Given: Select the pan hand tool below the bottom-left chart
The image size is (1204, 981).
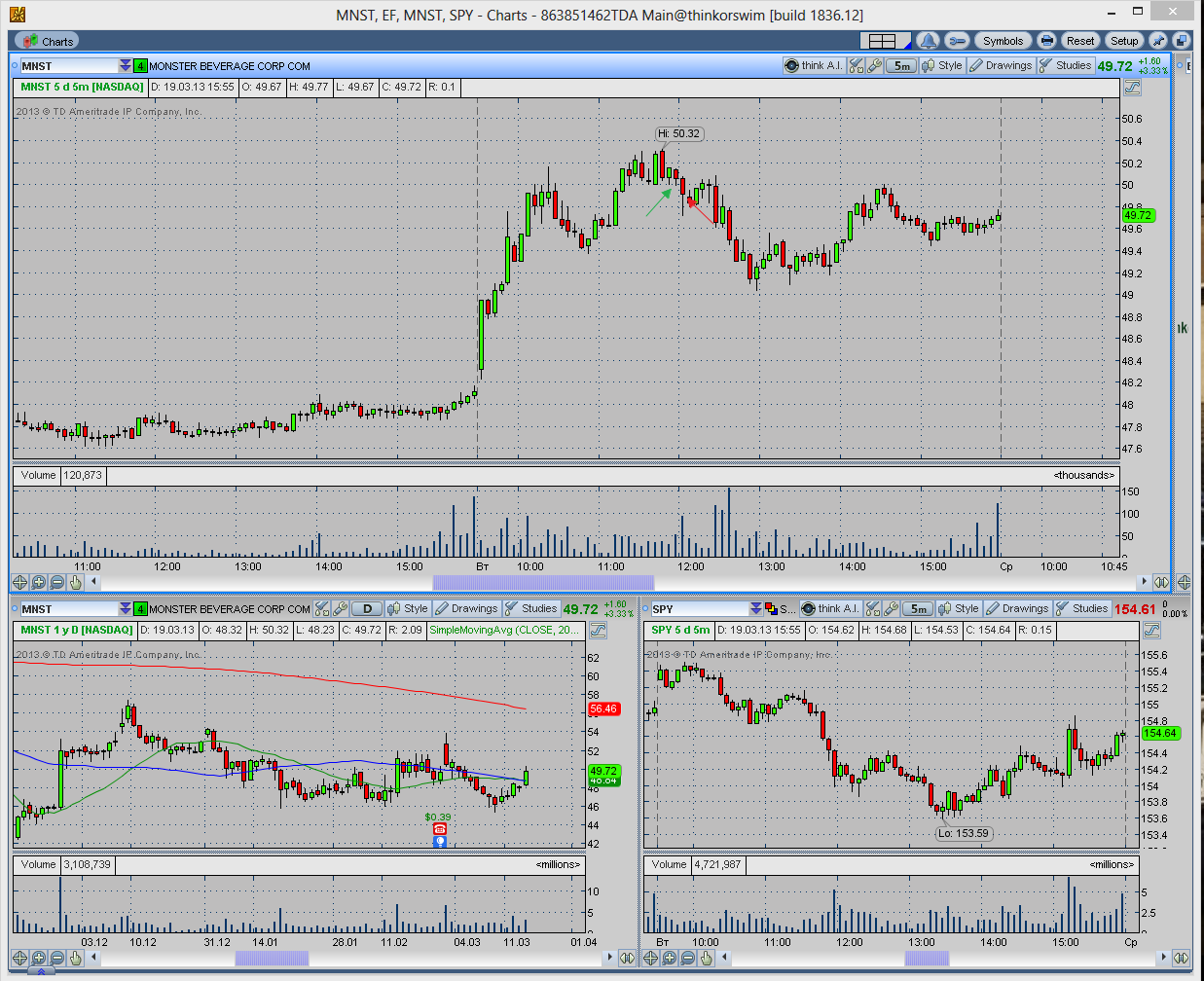Looking at the screenshot, I should pos(76,958).
